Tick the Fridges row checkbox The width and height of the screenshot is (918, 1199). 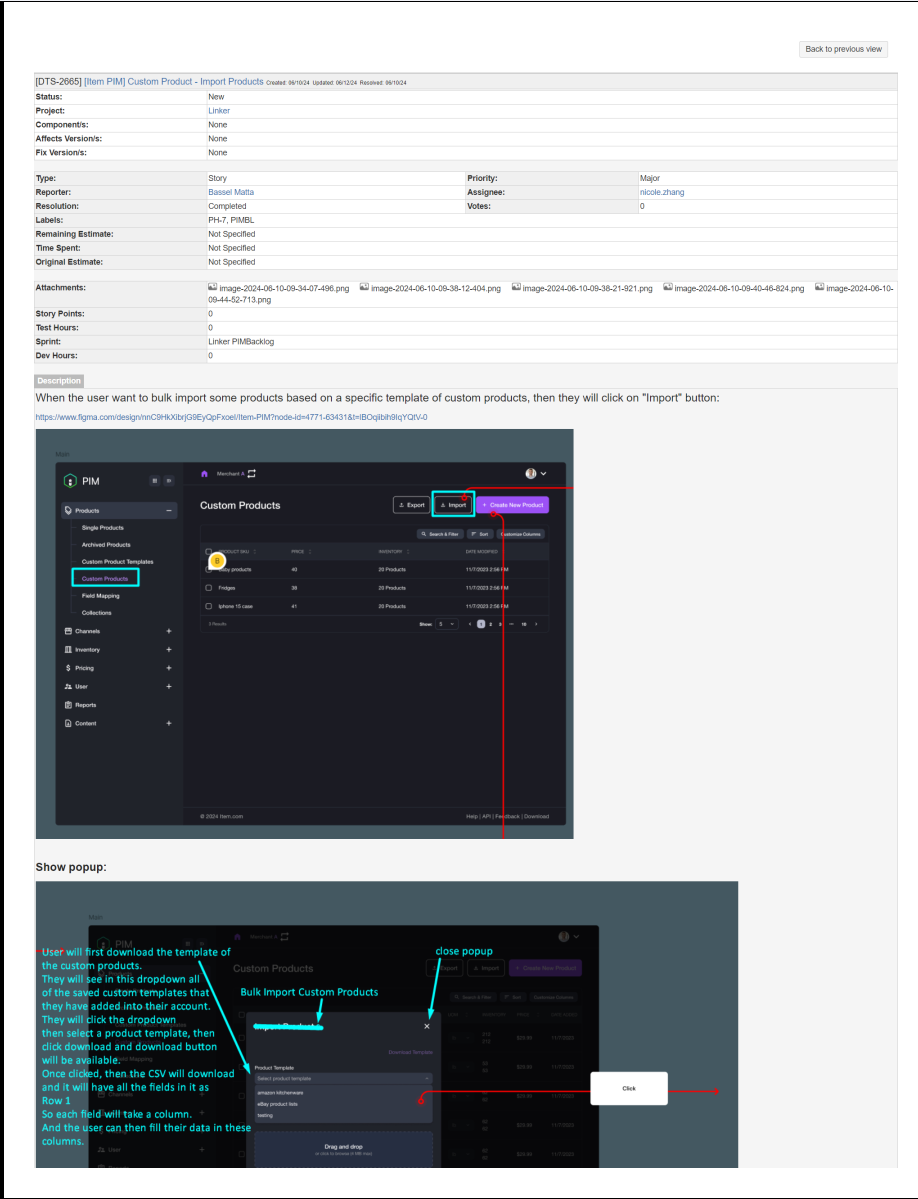click(x=208, y=588)
